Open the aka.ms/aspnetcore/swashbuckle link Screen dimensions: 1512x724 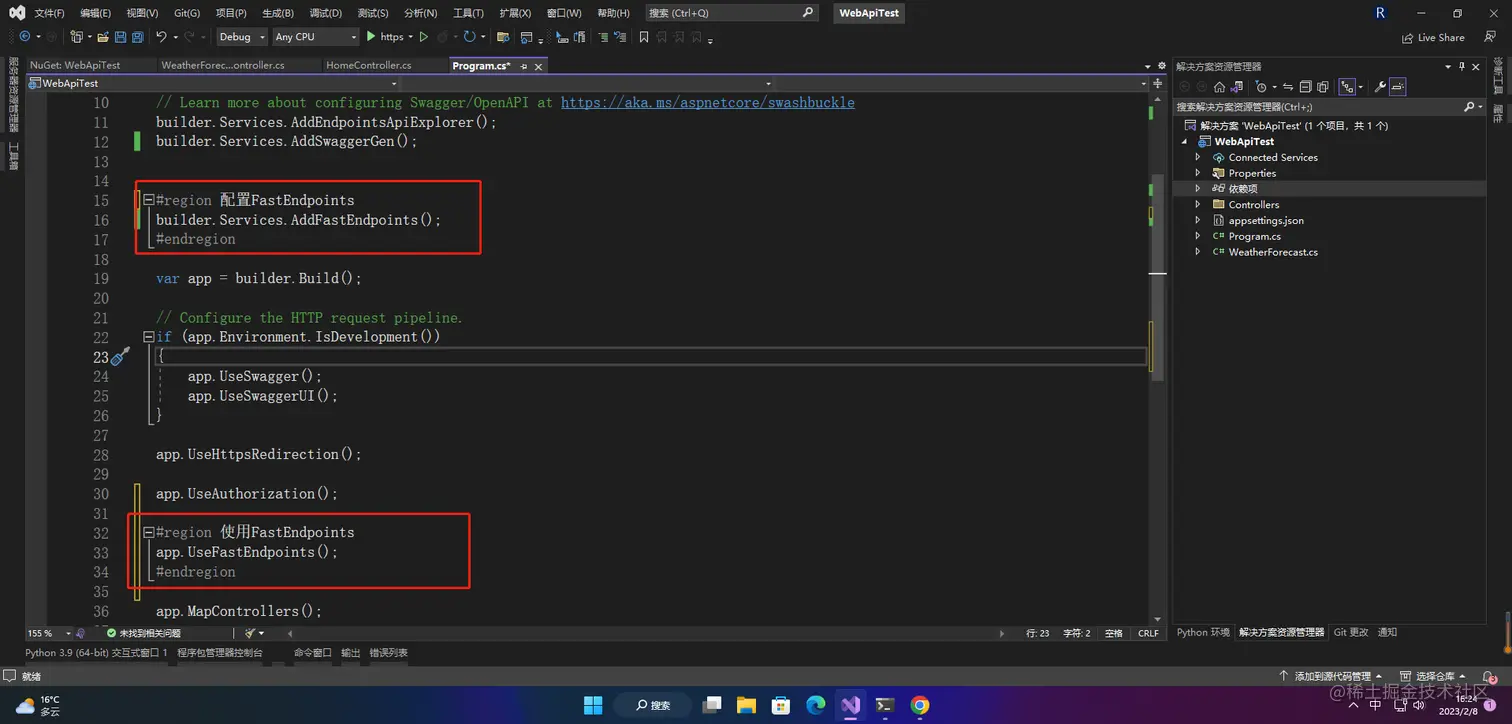[708, 102]
